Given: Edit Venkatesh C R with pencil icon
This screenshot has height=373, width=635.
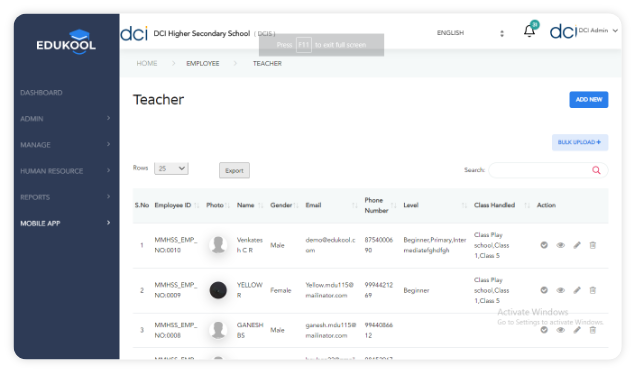Looking at the screenshot, I should point(577,245).
